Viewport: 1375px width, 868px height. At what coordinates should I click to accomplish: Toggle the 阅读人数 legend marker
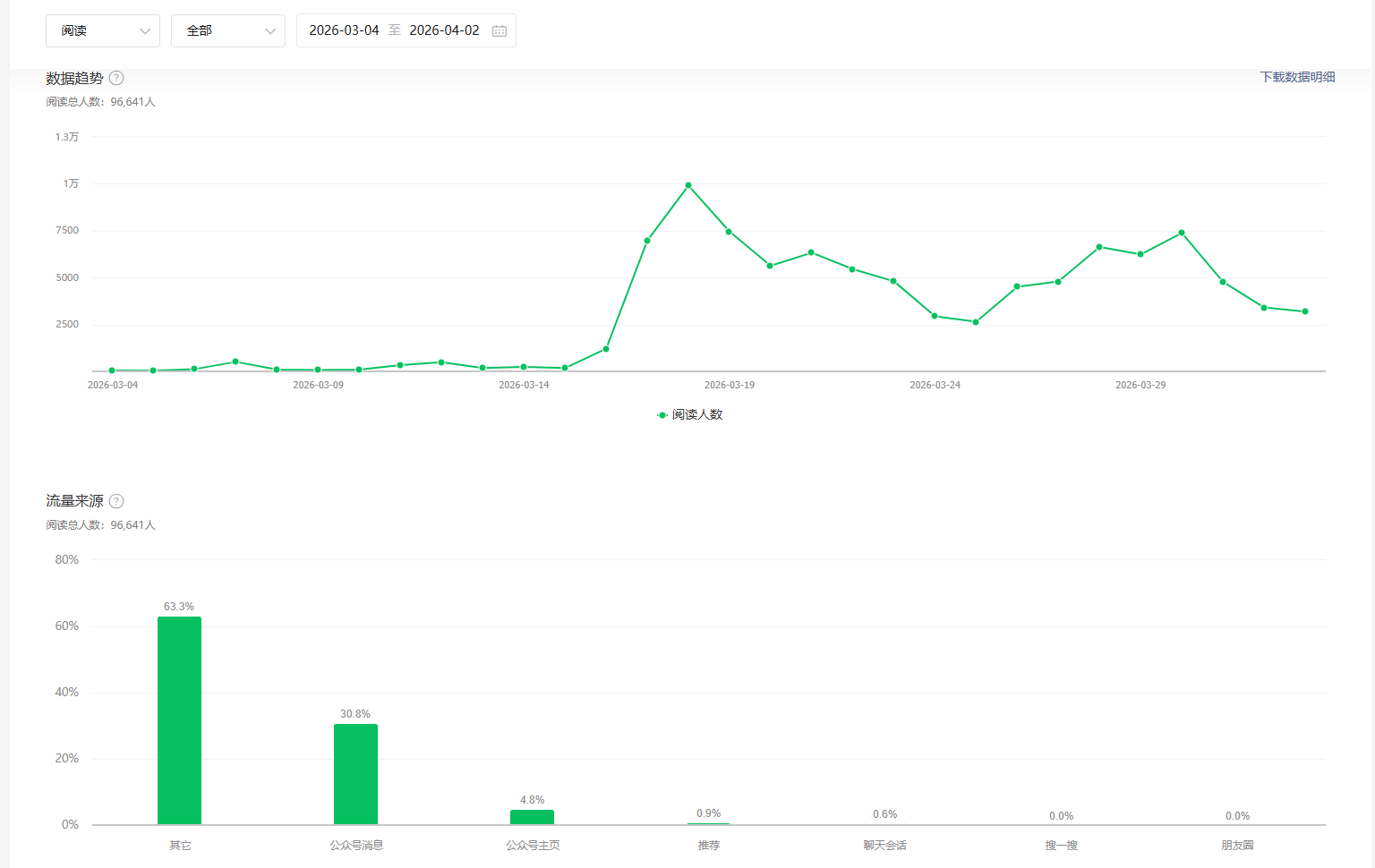coord(662,415)
